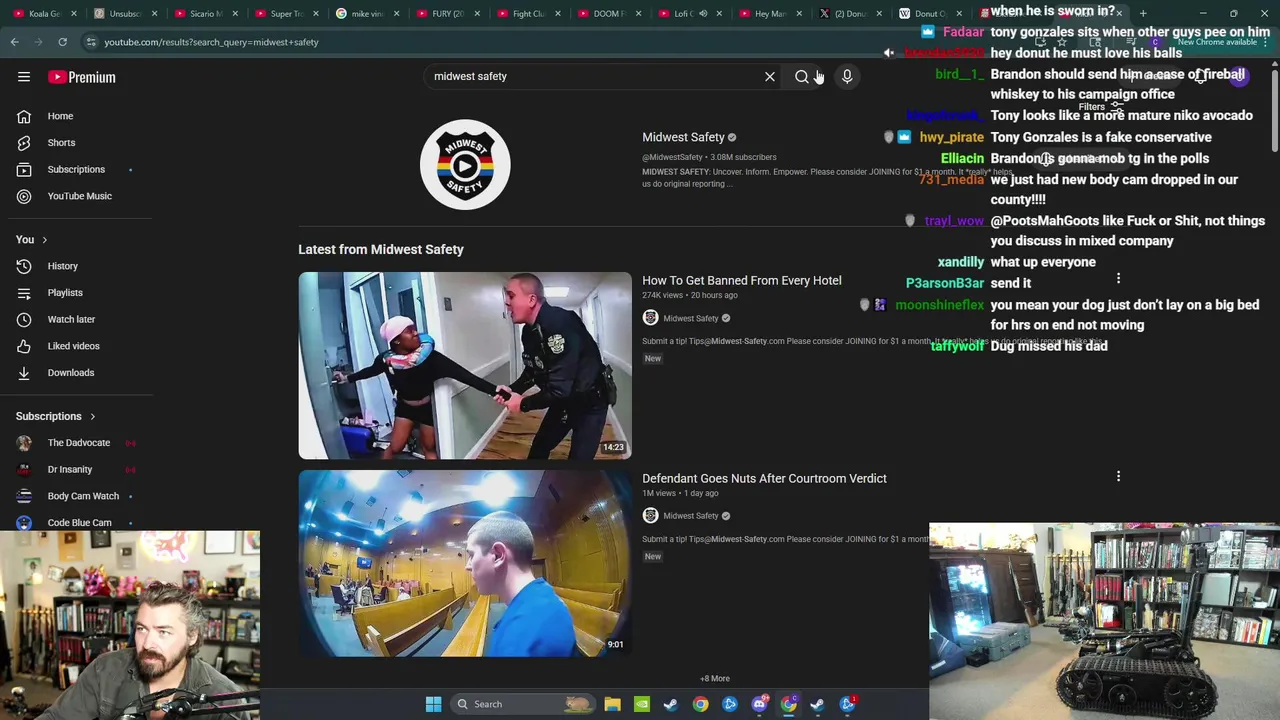Click the 274K views 20 hours ago text
The image size is (1280, 720).
[x=690, y=295]
